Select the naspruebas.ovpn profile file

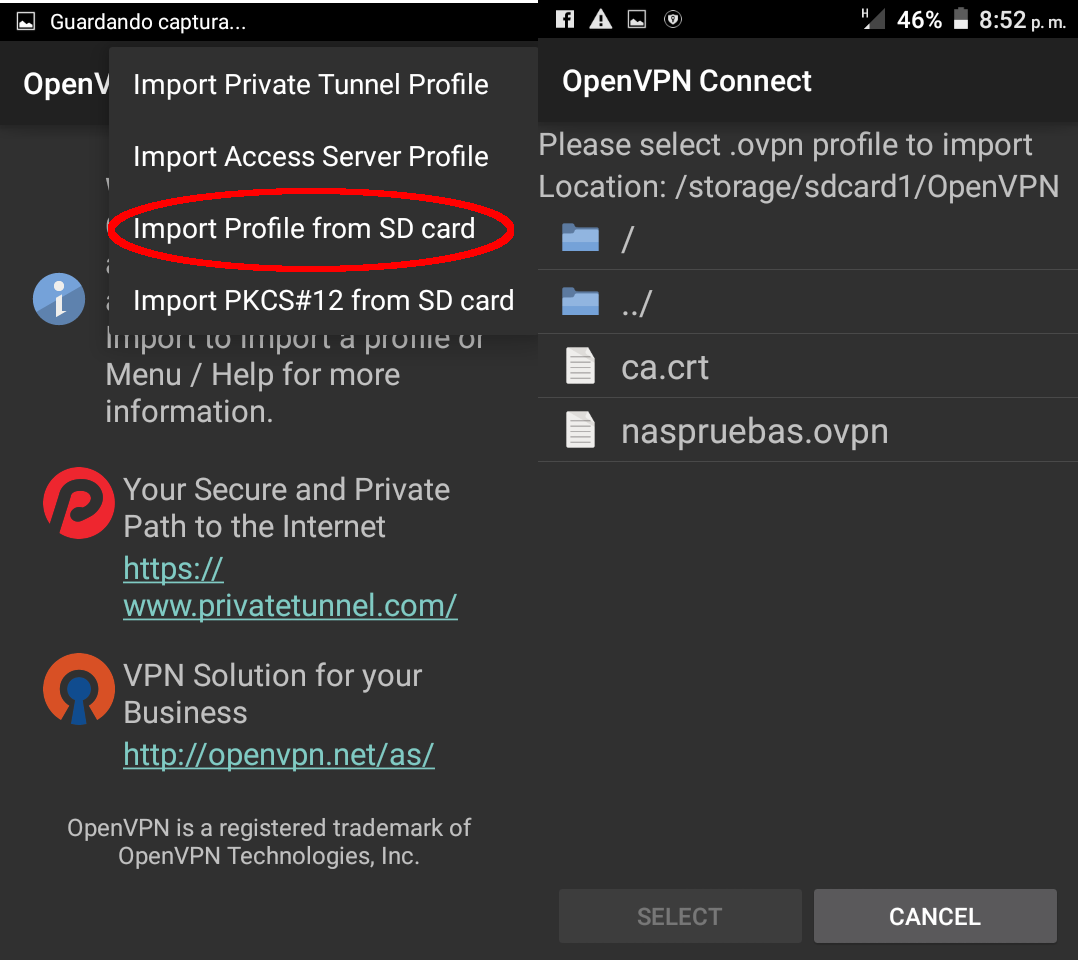(755, 431)
